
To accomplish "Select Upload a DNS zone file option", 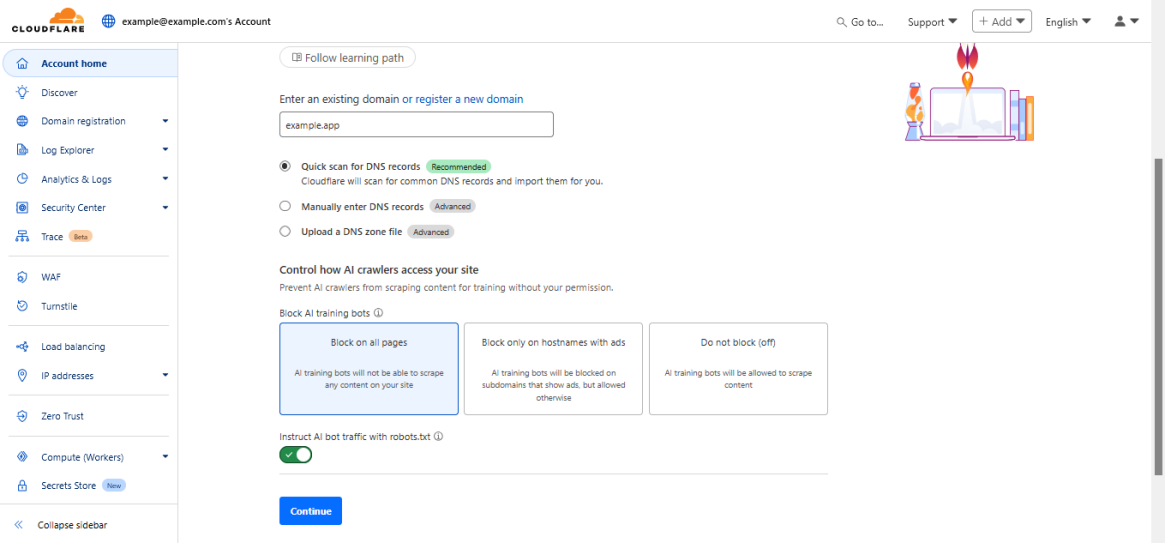I will pos(285,232).
